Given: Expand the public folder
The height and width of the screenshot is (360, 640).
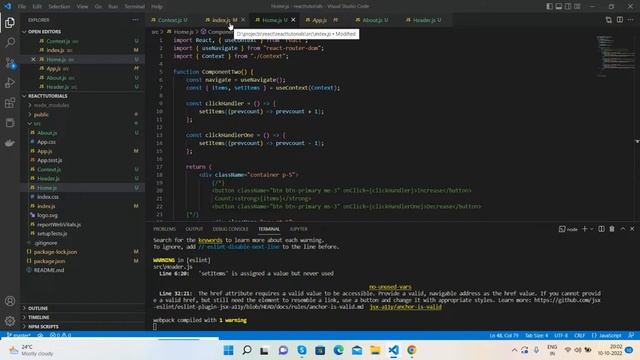Looking at the screenshot, I should click(x=41, y=115).
